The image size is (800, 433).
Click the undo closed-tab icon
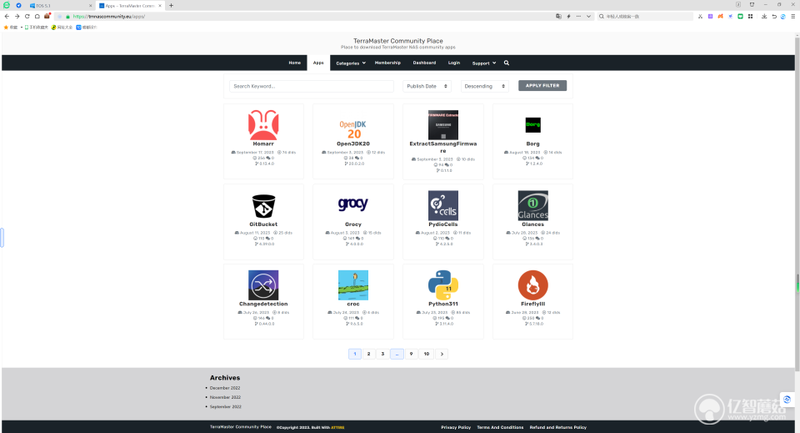[773, 16]
